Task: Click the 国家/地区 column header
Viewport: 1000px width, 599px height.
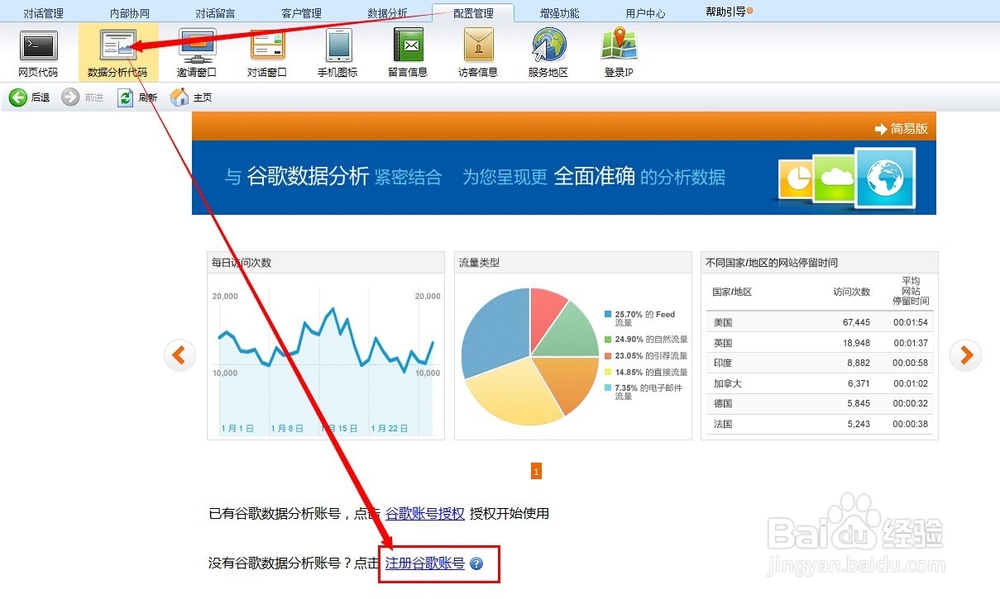Action: pos(732,292)
